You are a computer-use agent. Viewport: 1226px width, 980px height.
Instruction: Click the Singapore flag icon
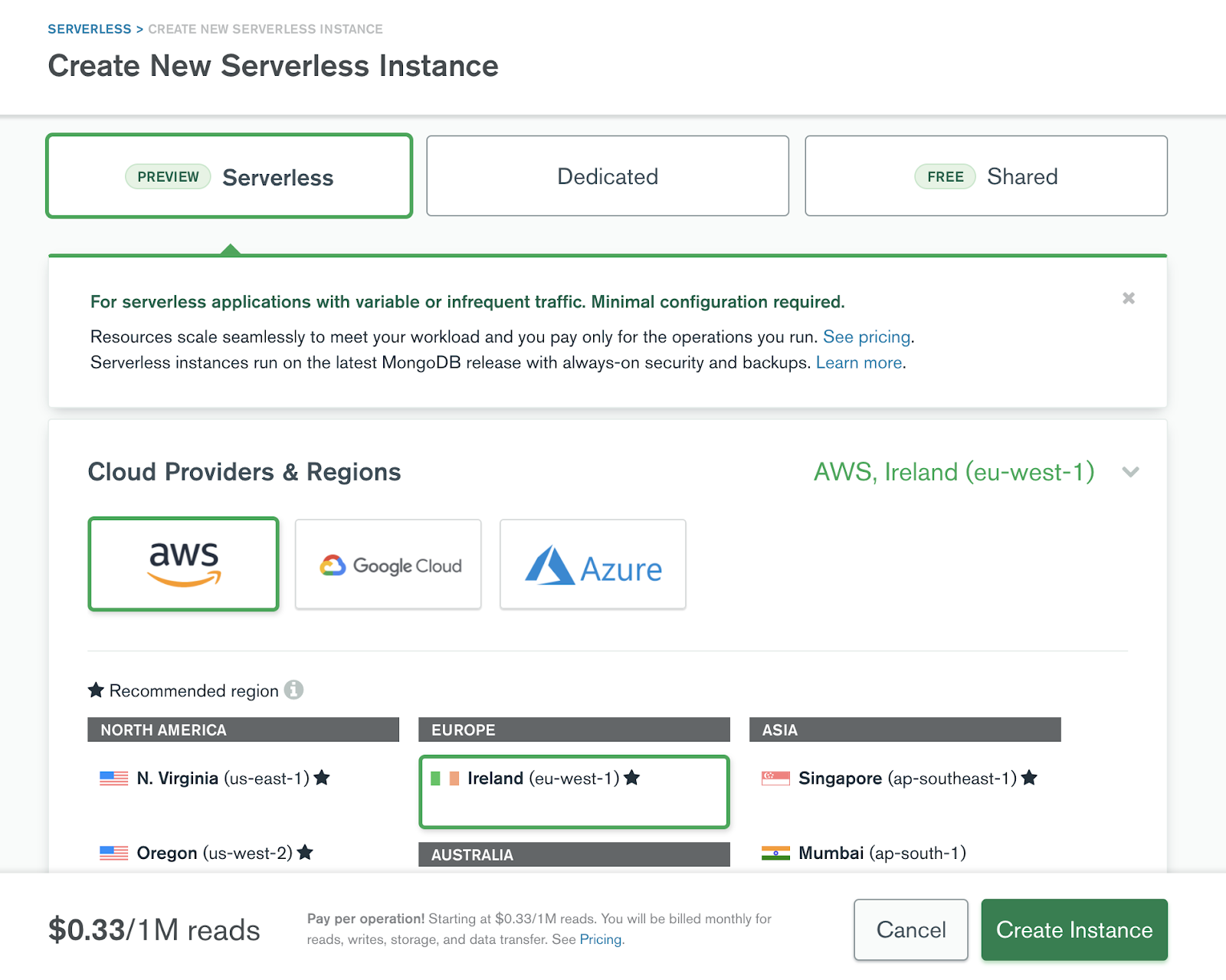click(x=775, y=777)
